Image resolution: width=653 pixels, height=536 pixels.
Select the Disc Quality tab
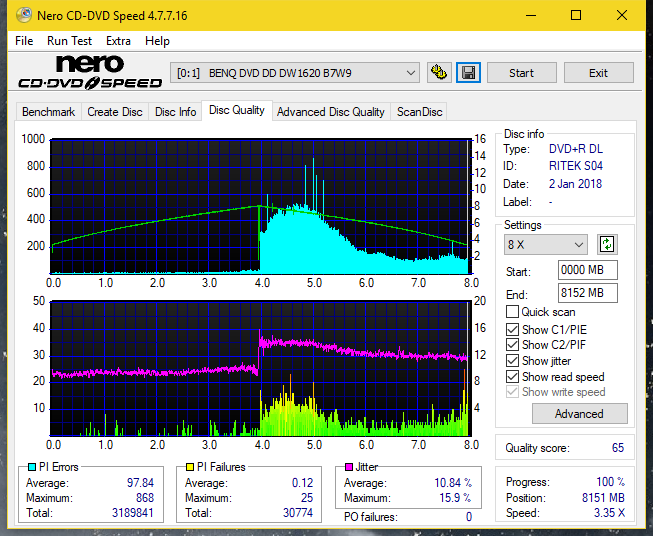click(x=237, y=110)
